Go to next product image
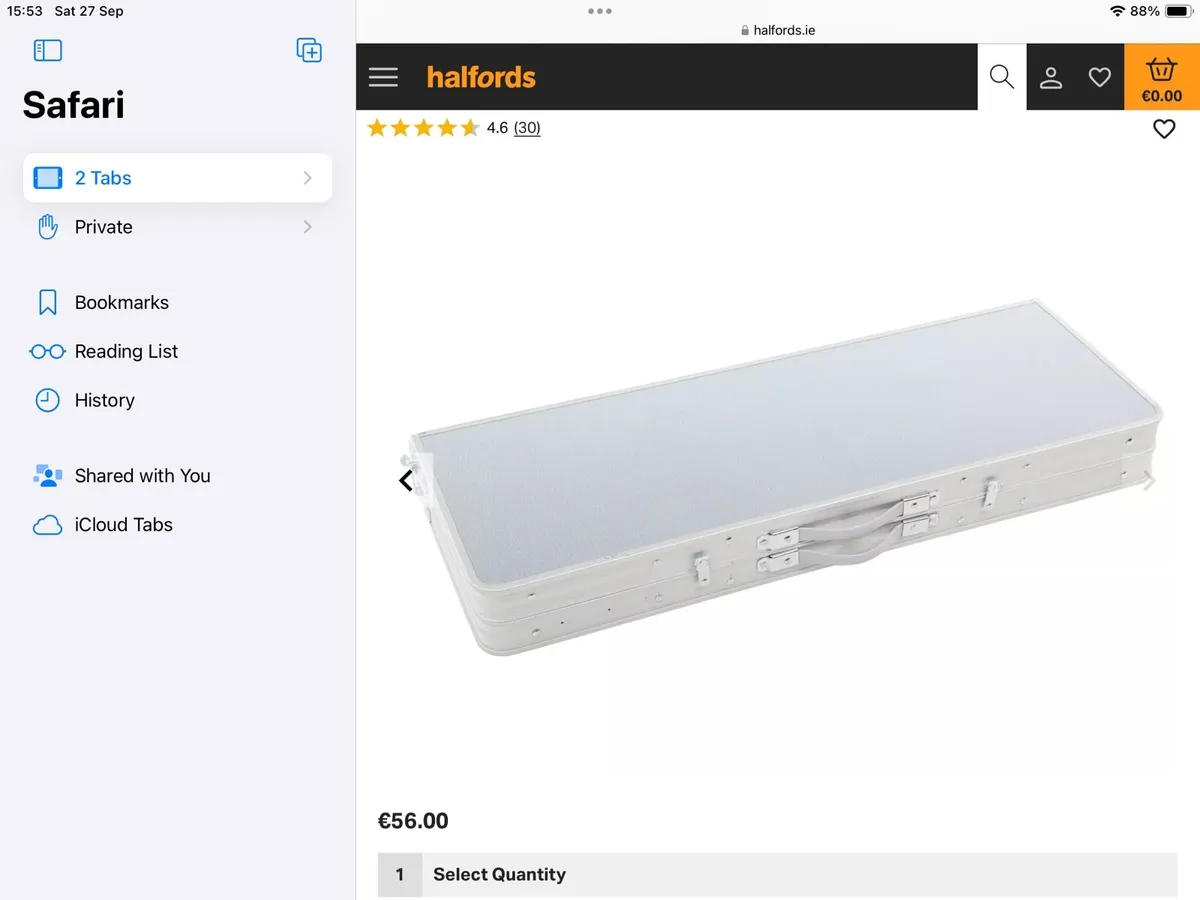Screen dimensions: 1200x900 click(1149, 481)
